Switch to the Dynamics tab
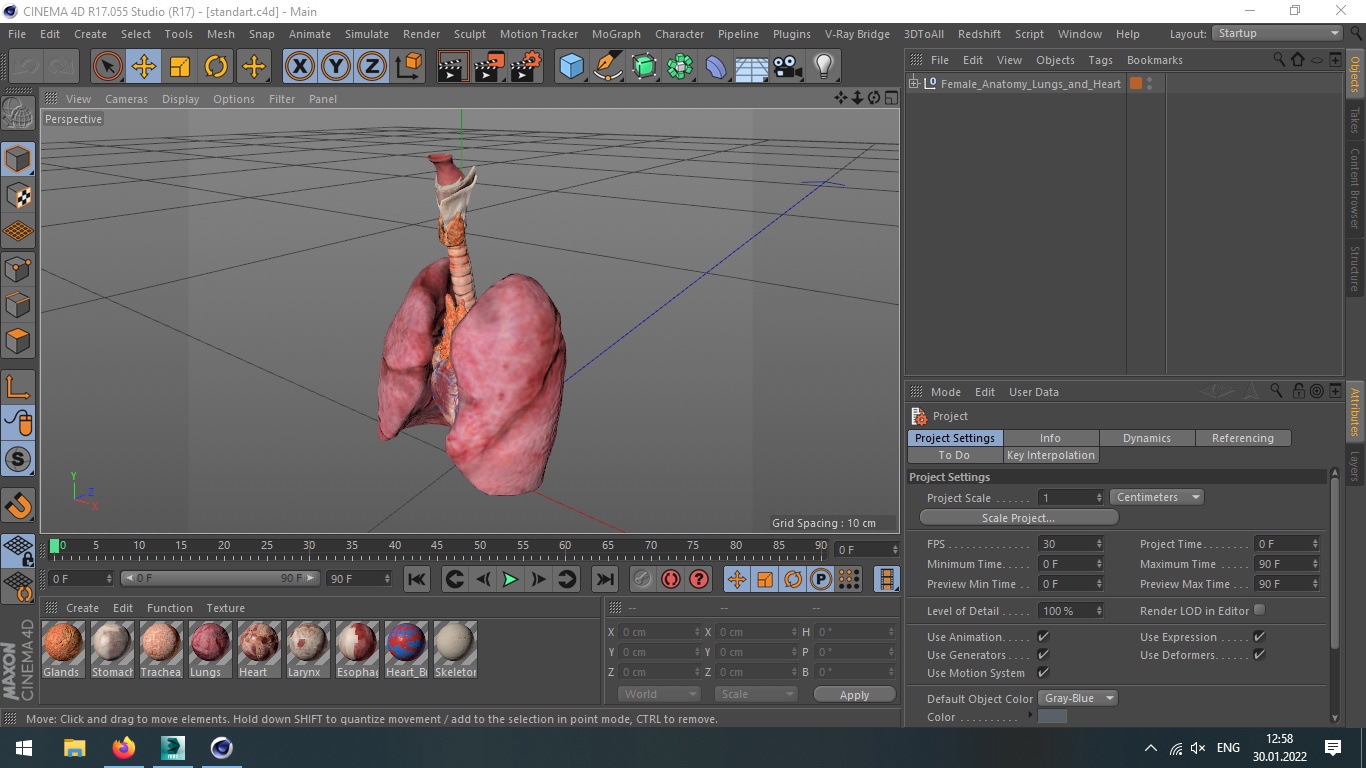 [1146, 438]
